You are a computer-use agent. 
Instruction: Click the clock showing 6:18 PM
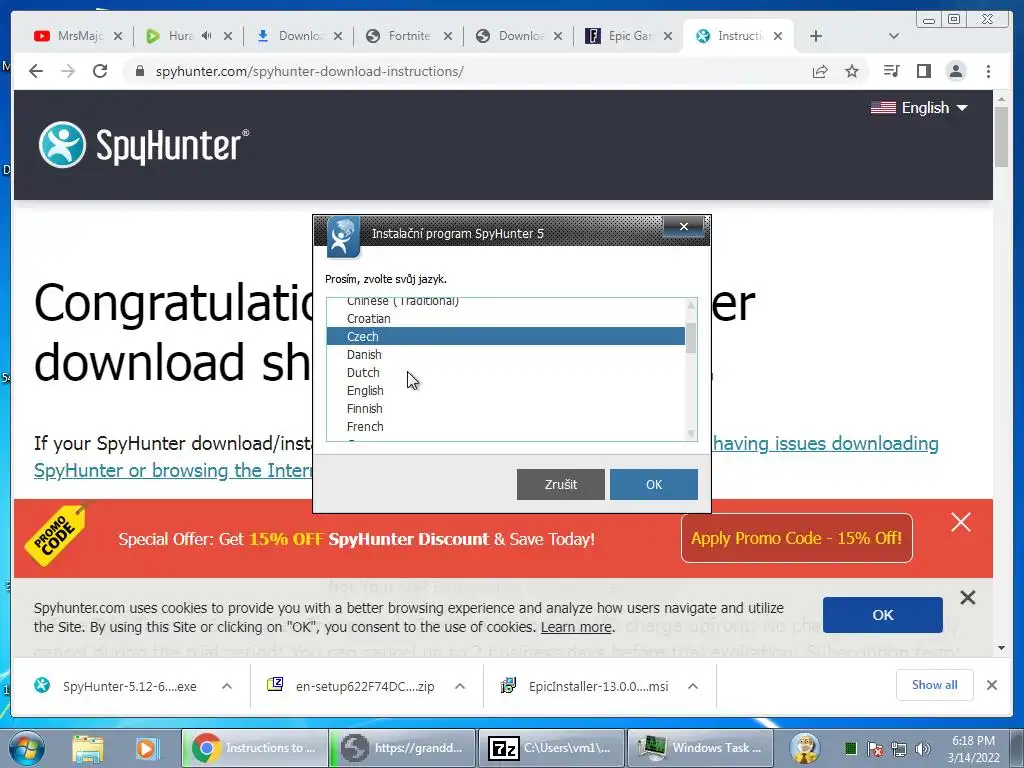tap(973, 741)
